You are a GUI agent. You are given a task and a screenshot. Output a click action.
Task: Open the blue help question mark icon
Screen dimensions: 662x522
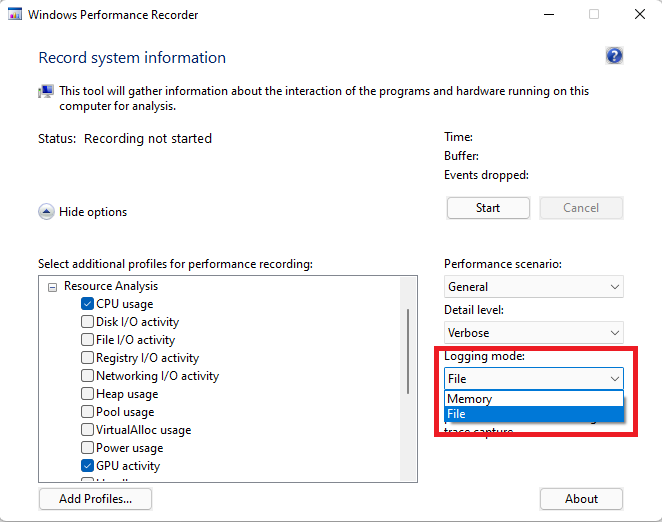[614, 56]
